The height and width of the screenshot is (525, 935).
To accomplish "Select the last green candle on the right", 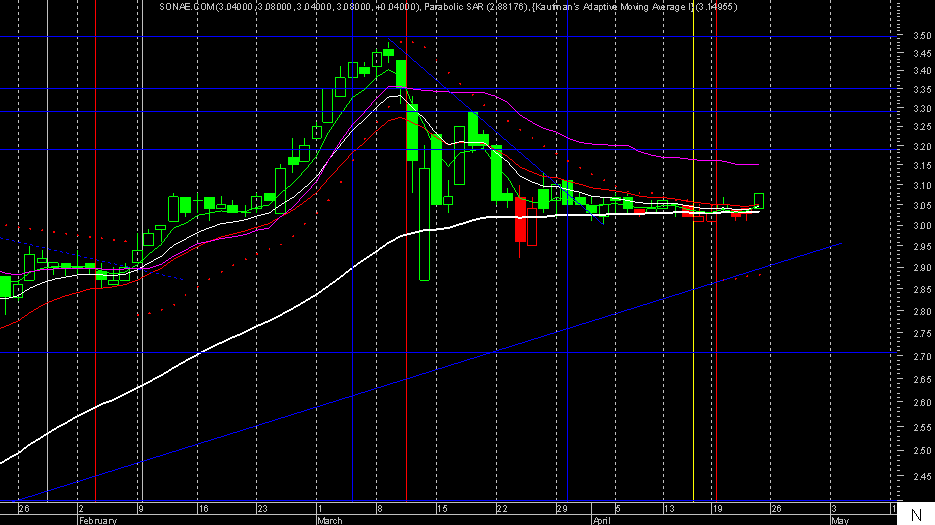I will (758, 201).
